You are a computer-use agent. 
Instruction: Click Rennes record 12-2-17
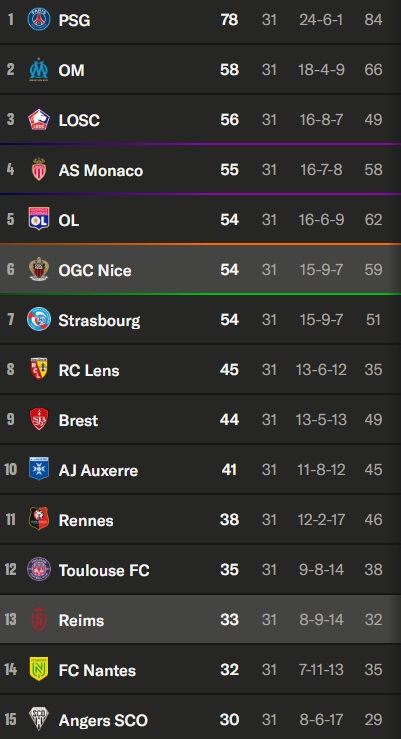[321, 520]
